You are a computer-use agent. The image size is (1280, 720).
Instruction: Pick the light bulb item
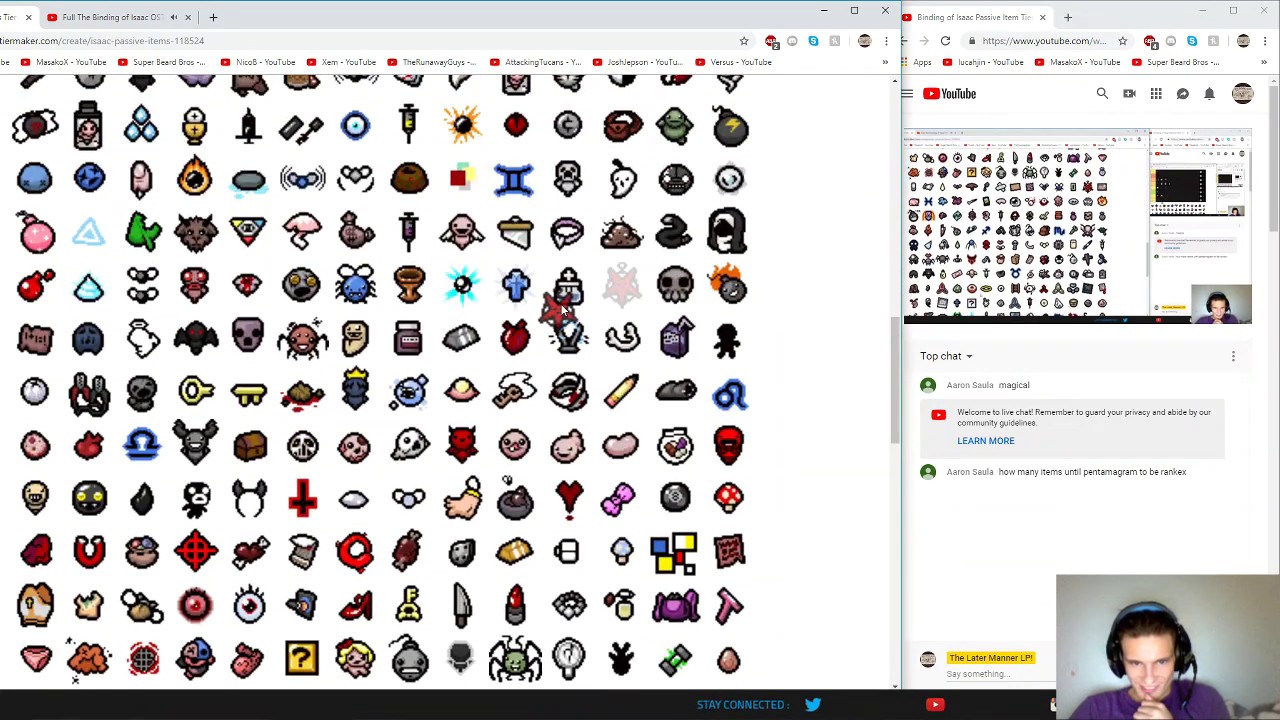[568, 658]
